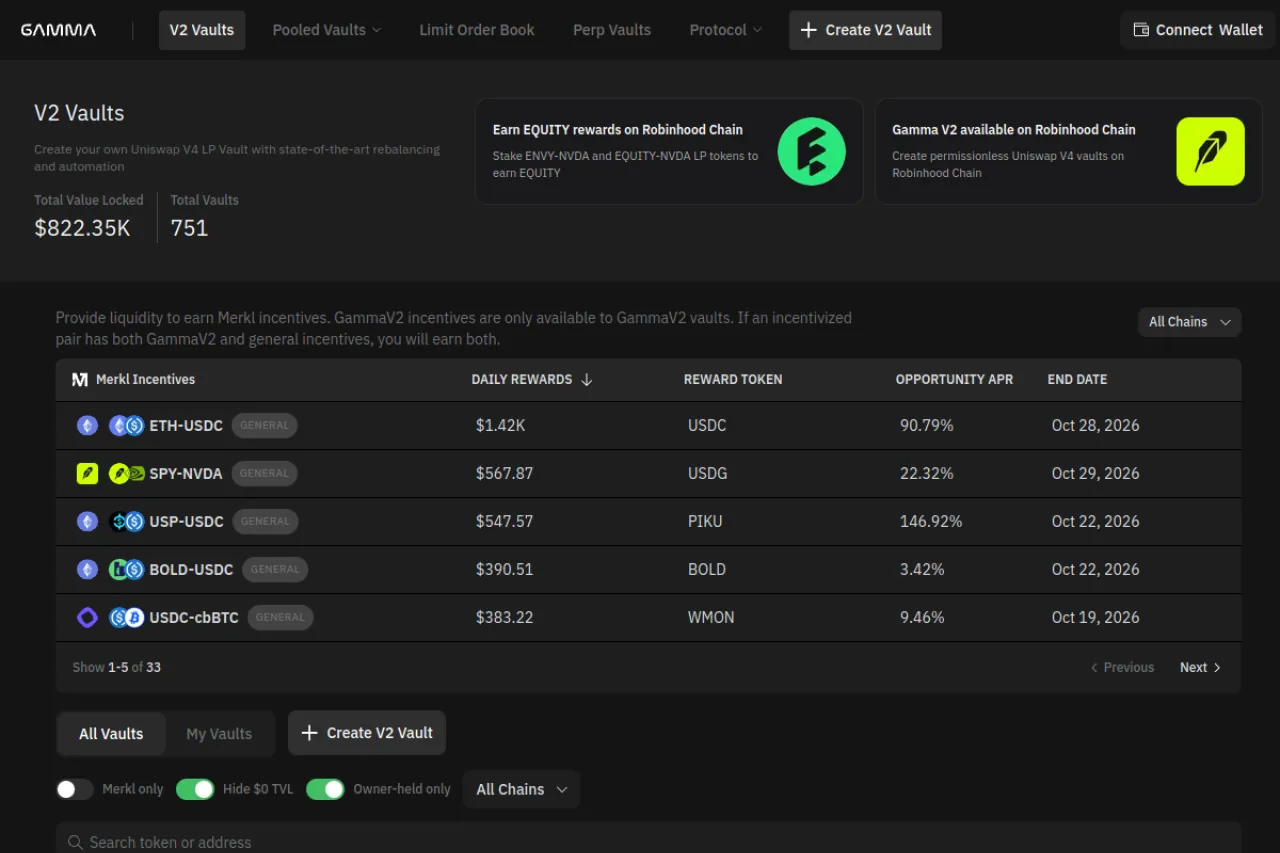The height and width of the screenshot is (853, 1280).
Task: Click the Gamma logo
Action: click(59, 30)
